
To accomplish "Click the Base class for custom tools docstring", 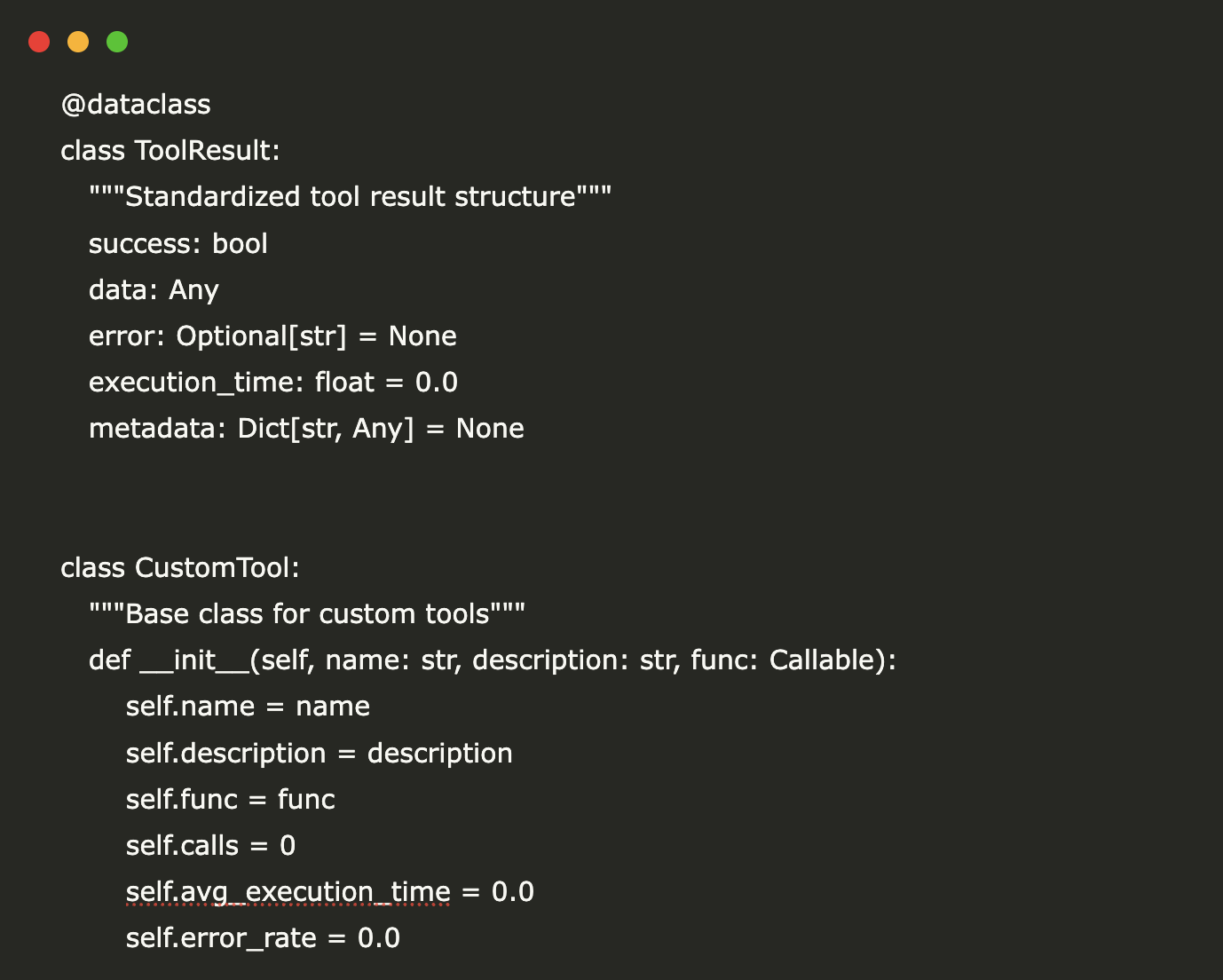I will coord(307,614).
